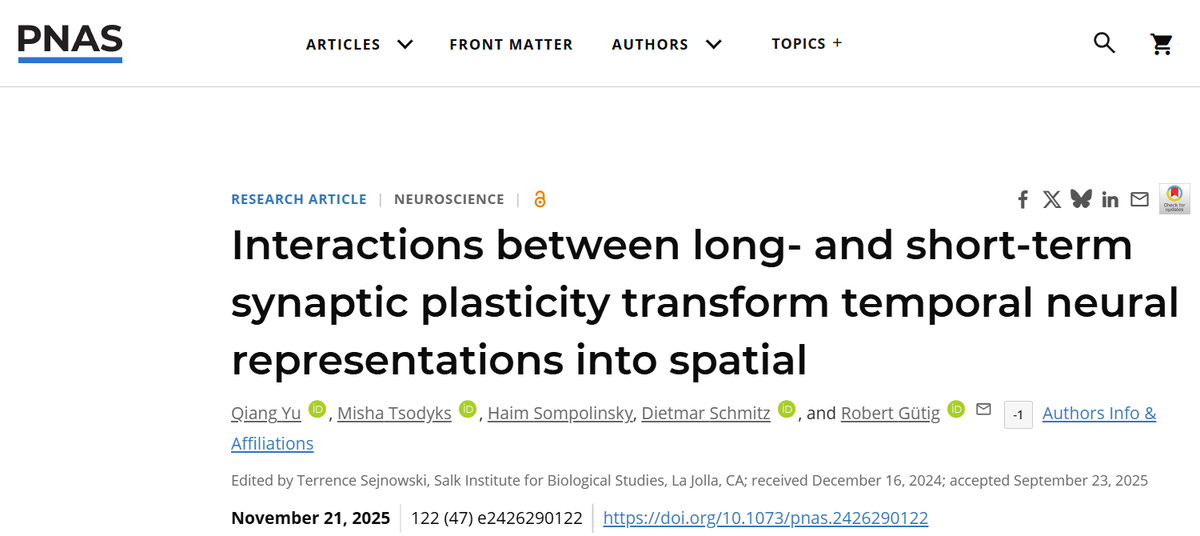Viewport: 1200px width, 536px height.
Task: Open the shopping cart
Action: [x=1161, y=44]
